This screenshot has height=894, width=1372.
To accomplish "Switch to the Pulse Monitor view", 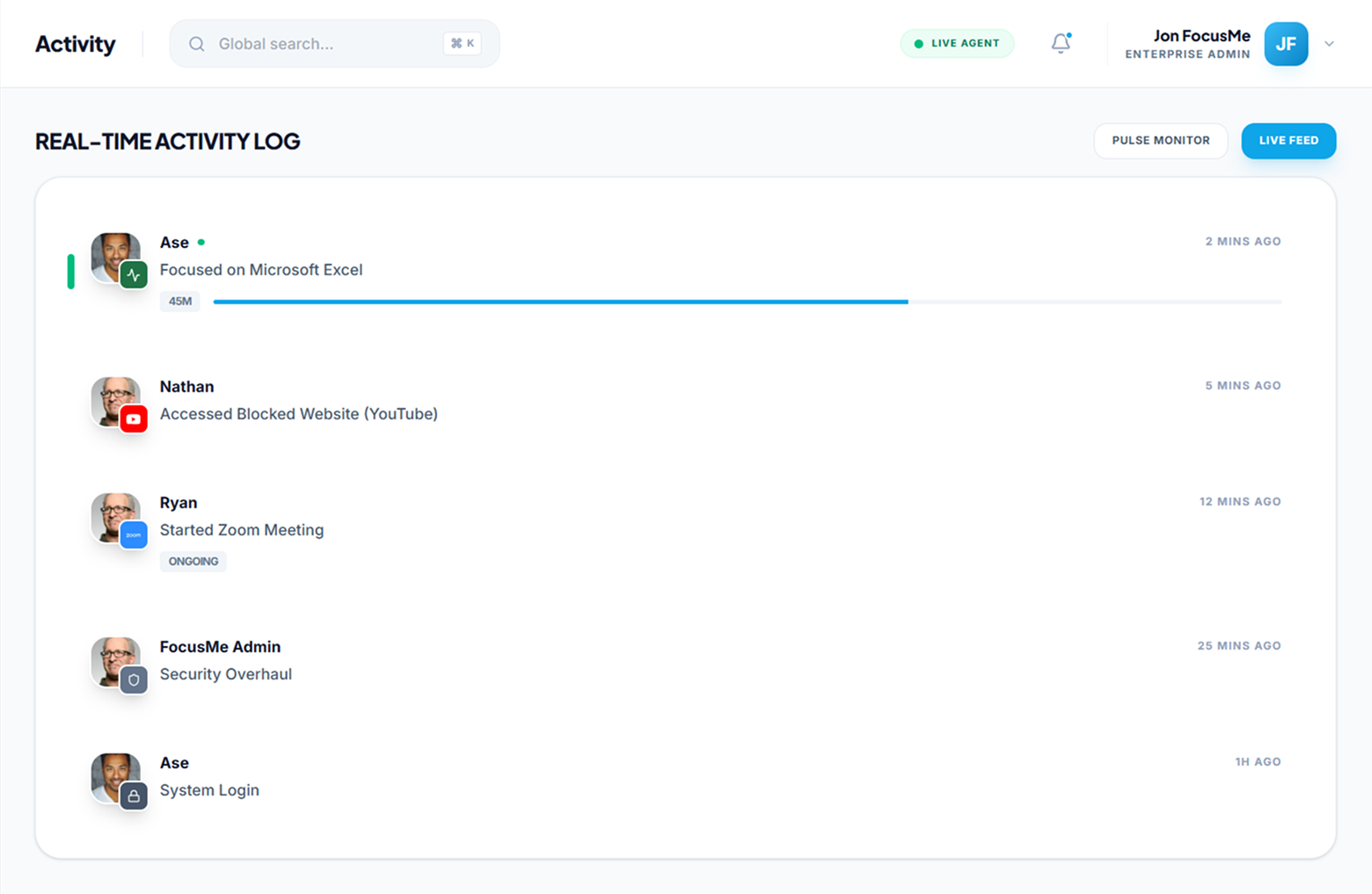I will 1160,141.
